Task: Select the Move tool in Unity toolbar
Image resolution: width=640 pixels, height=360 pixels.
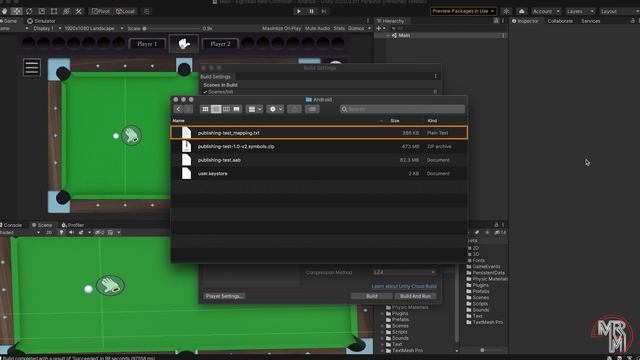Action: tap(16, 11)
